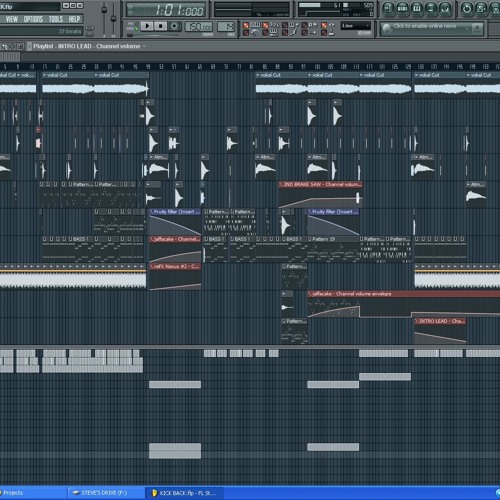The height and width of the screenshot is (500, 500).
Task: Click the '32 beats' hint bar text
Action: (70, 31)
